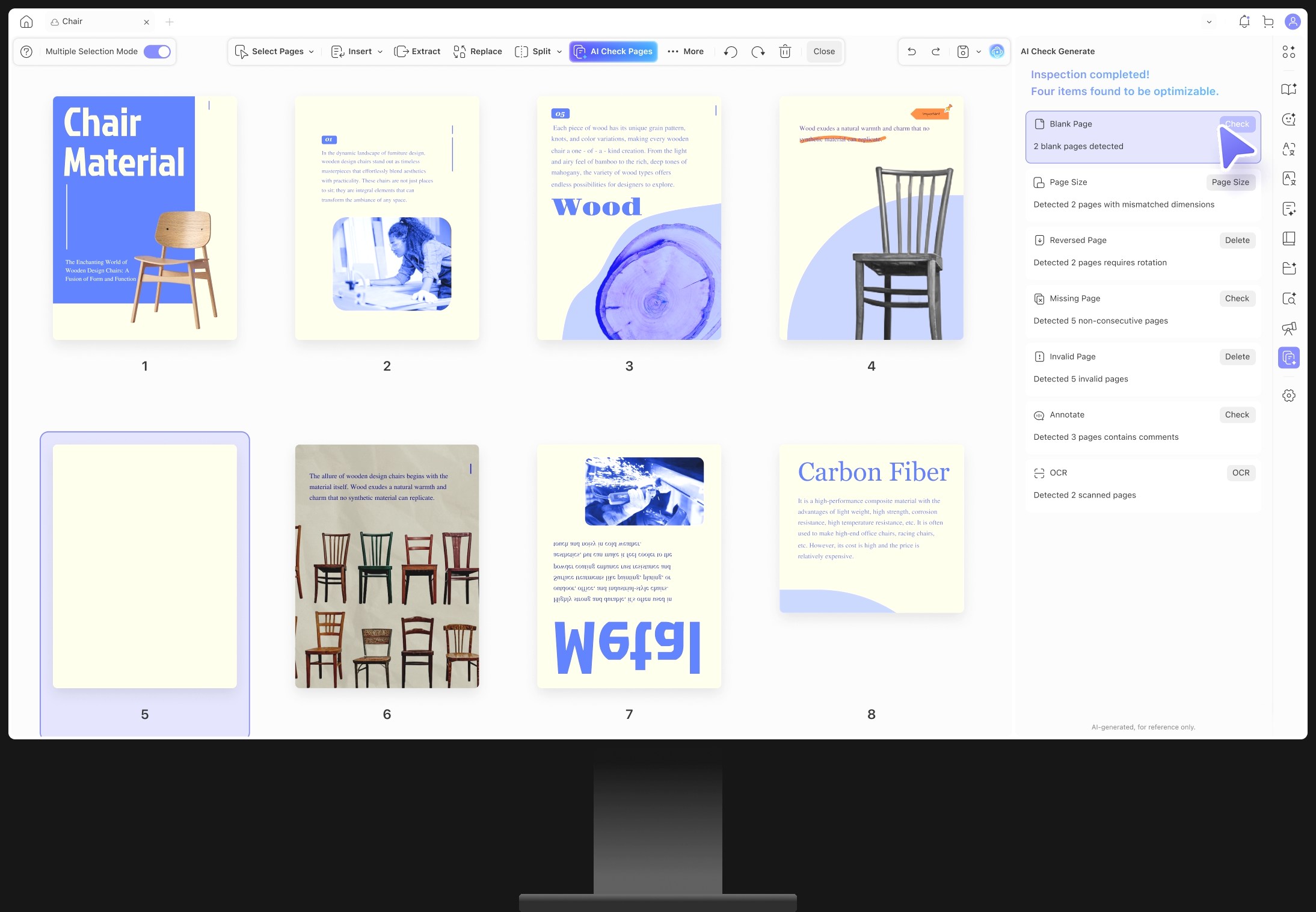Click Check for Annotate
1316x912 pixels.
[1237, 414]
